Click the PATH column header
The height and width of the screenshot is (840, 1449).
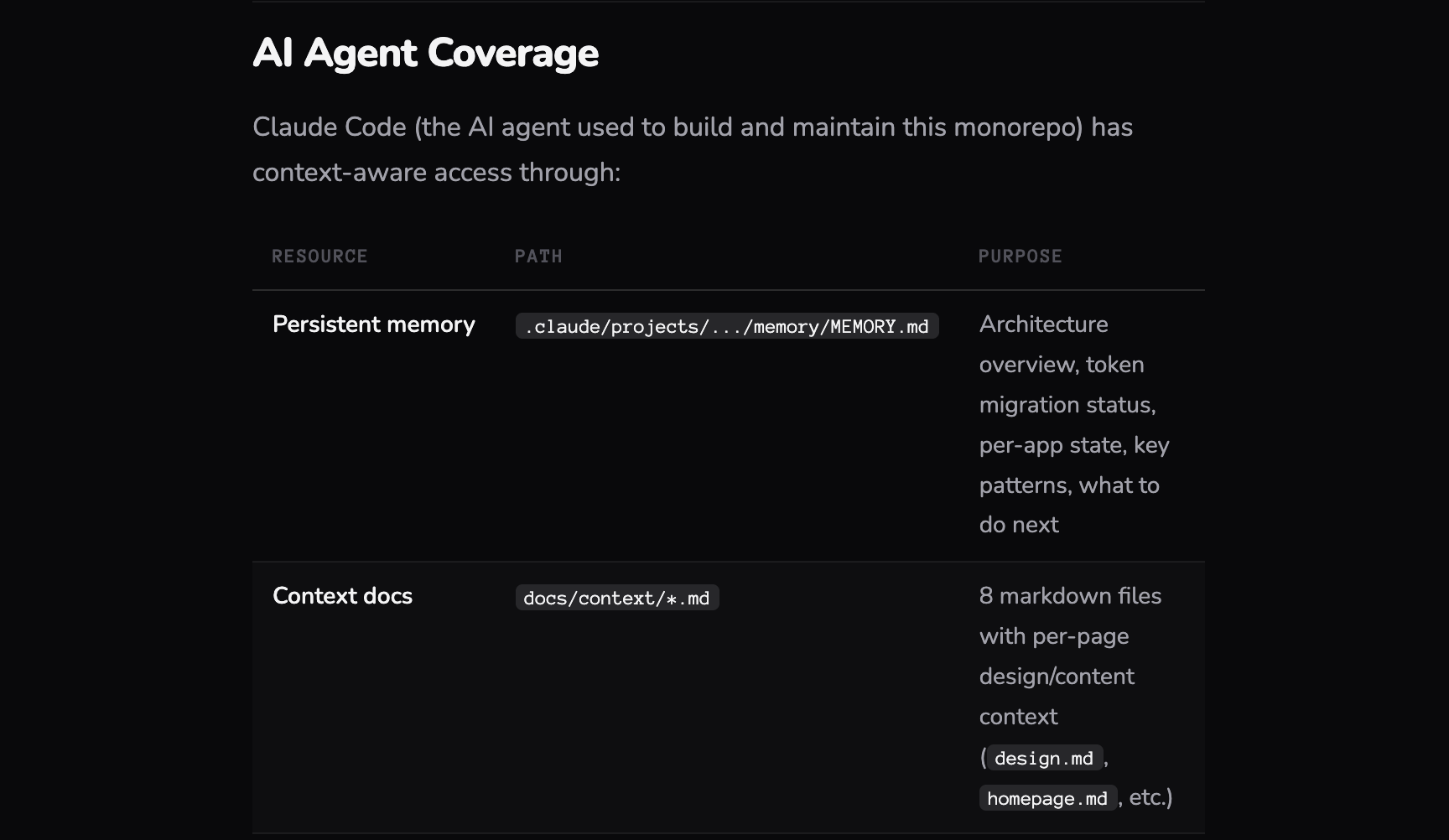538,257
